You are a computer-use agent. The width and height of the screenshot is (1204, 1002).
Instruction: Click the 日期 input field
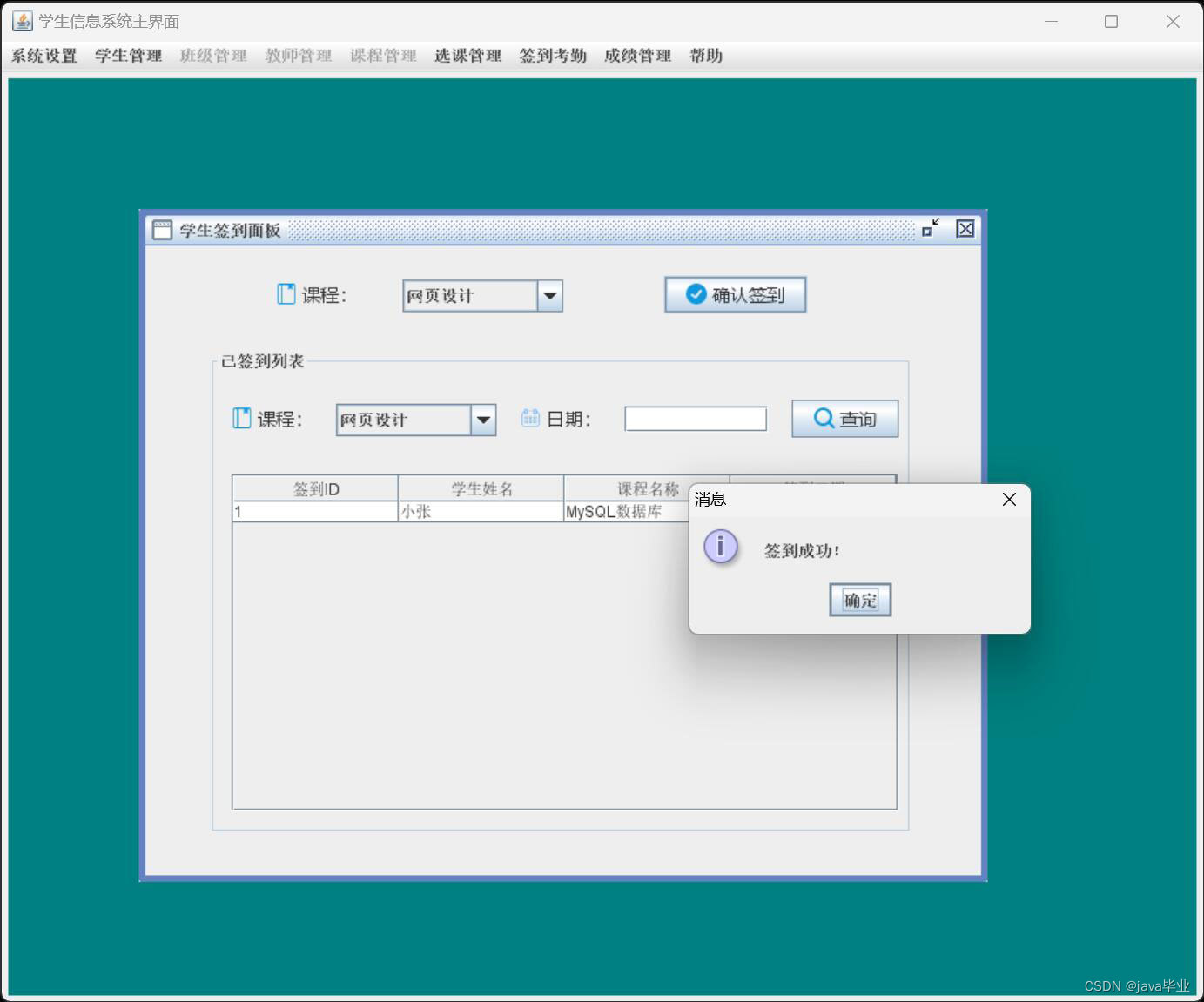click(696, 419)
